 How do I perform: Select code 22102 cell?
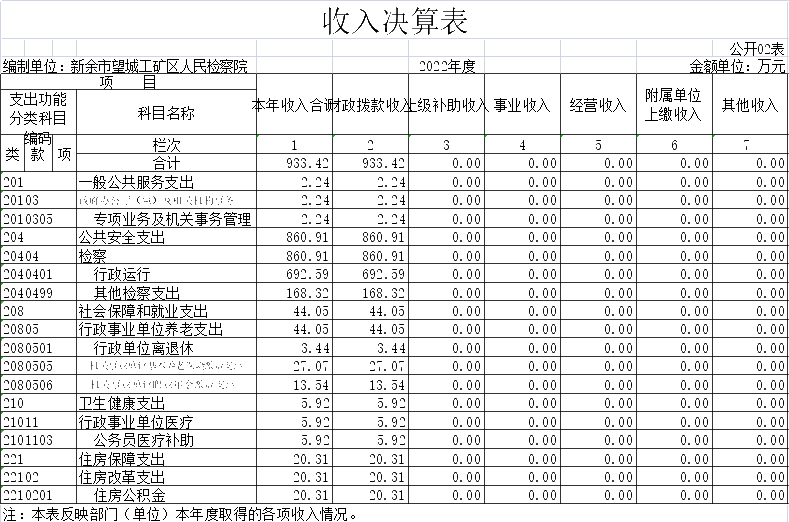pos(38,477)
